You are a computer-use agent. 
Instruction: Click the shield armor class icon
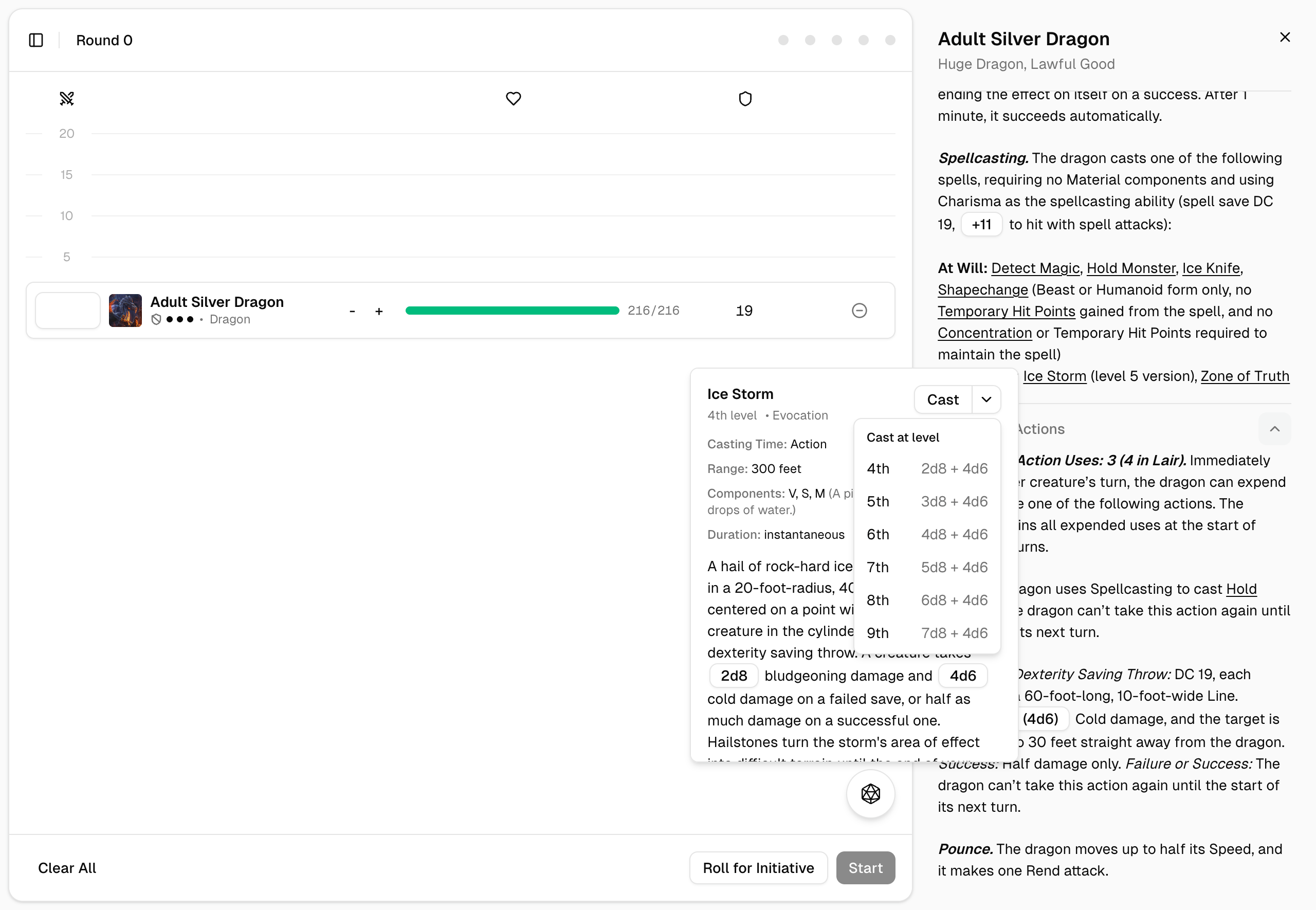745,99
